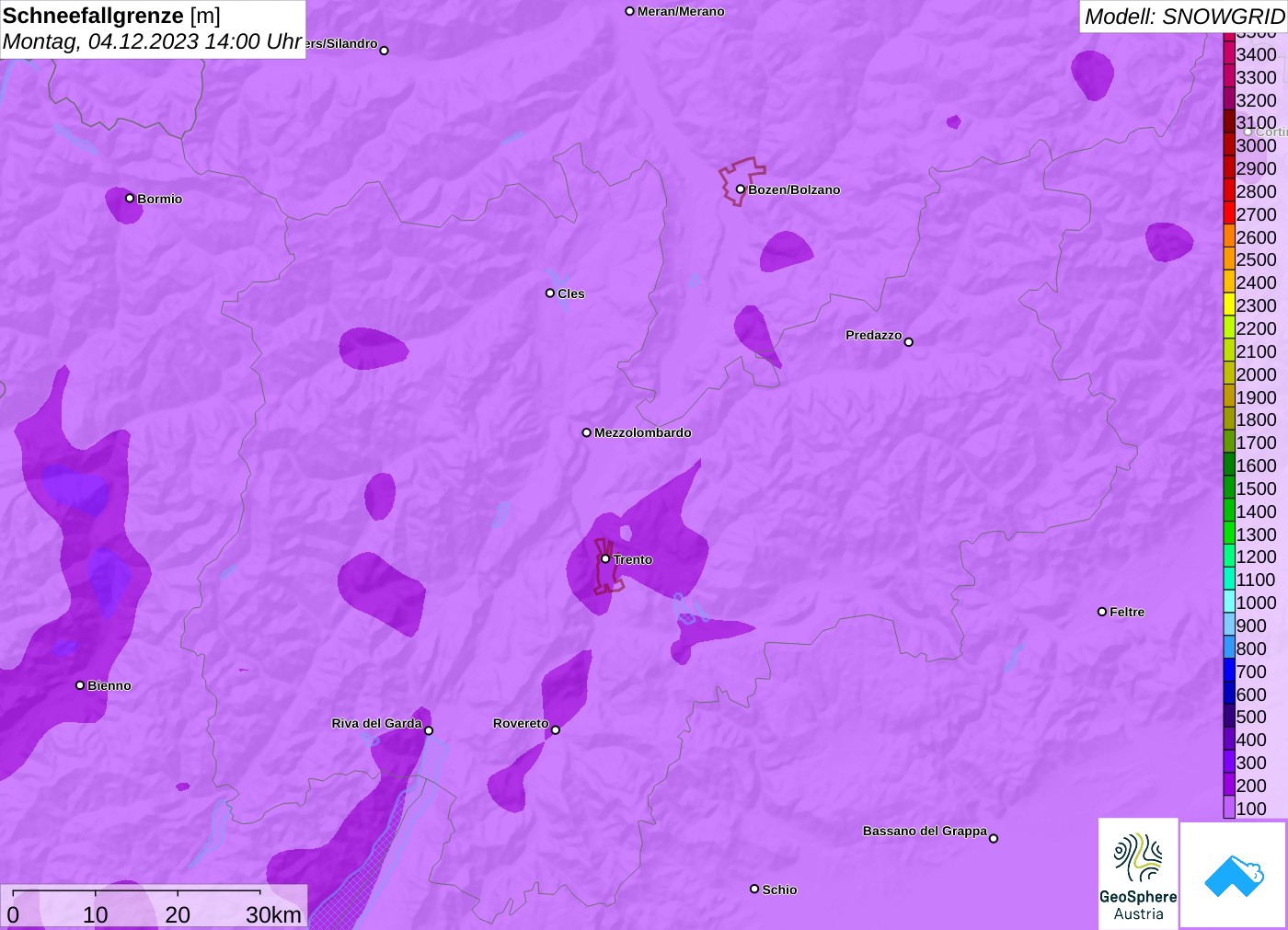Click the 100 m legend color swatch

pos(1229,808)
